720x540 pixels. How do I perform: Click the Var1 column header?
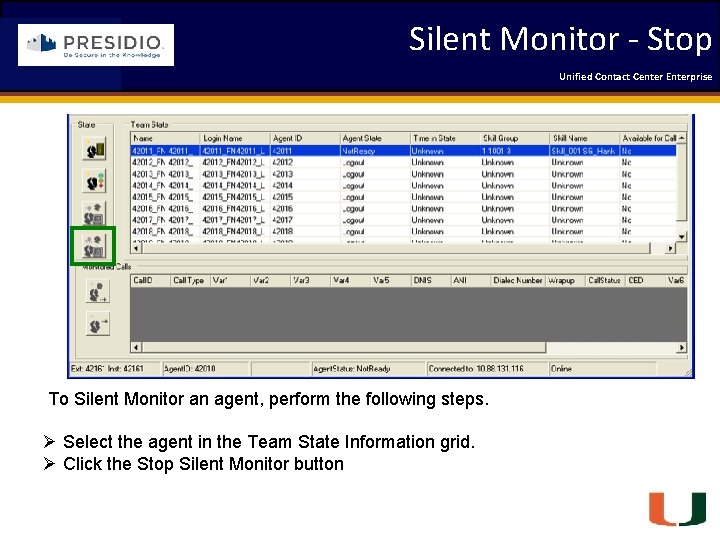coord(230,281)
